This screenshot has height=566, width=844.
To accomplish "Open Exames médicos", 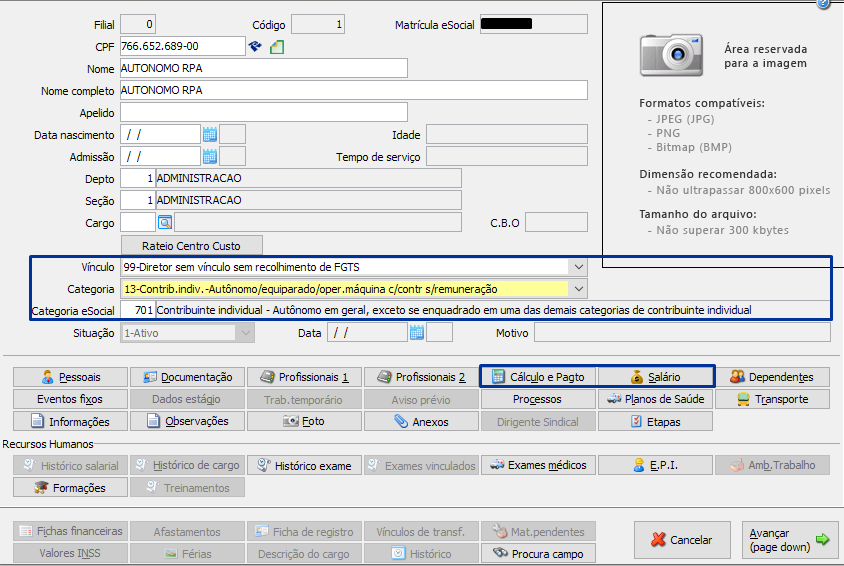I will coord(538,465).
